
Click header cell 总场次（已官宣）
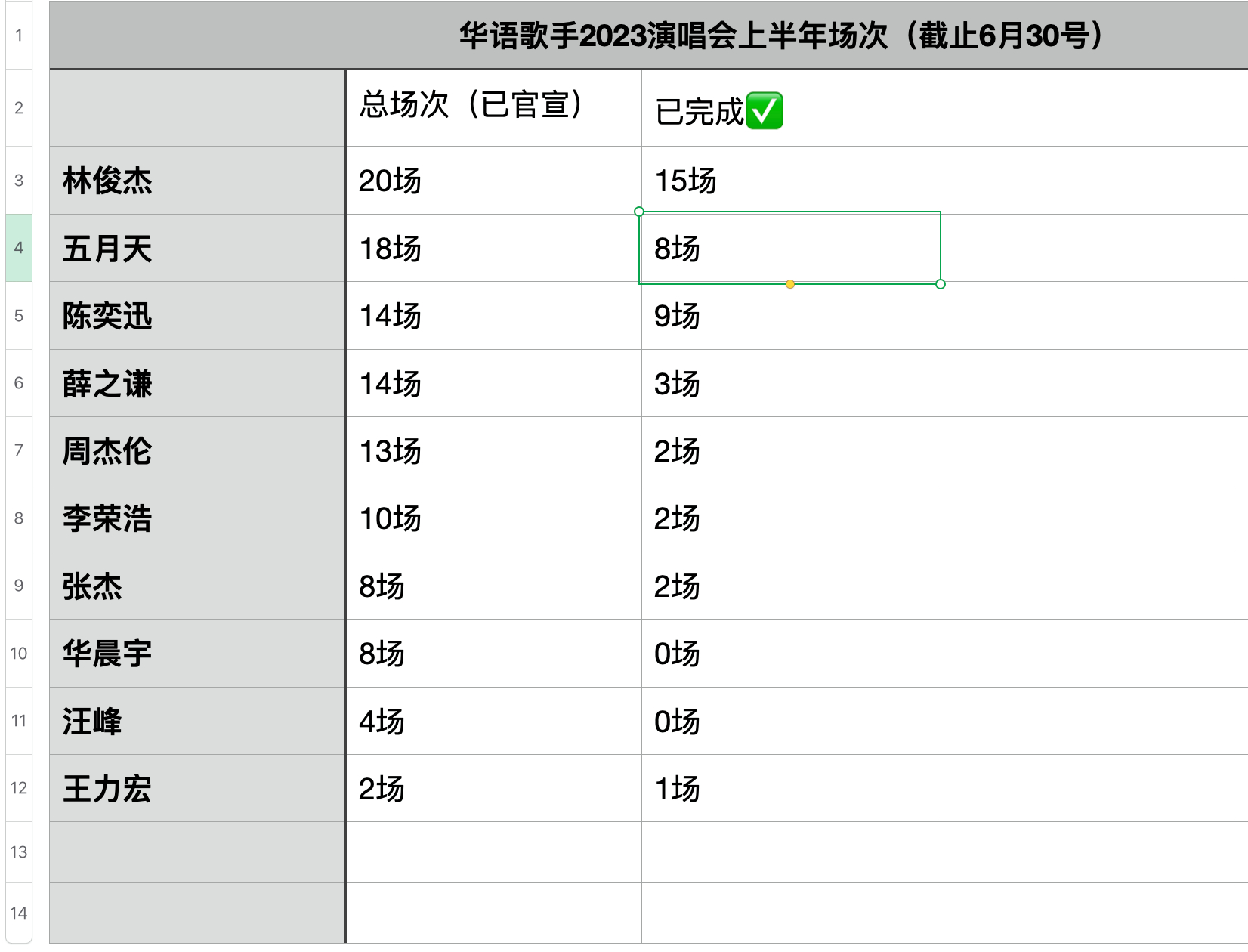pos(493,108)
